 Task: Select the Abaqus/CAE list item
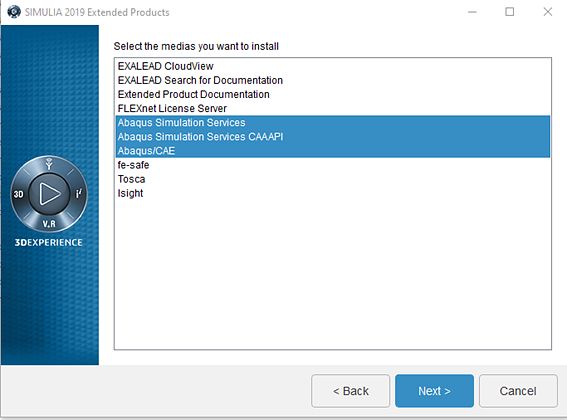click(333, 151)
